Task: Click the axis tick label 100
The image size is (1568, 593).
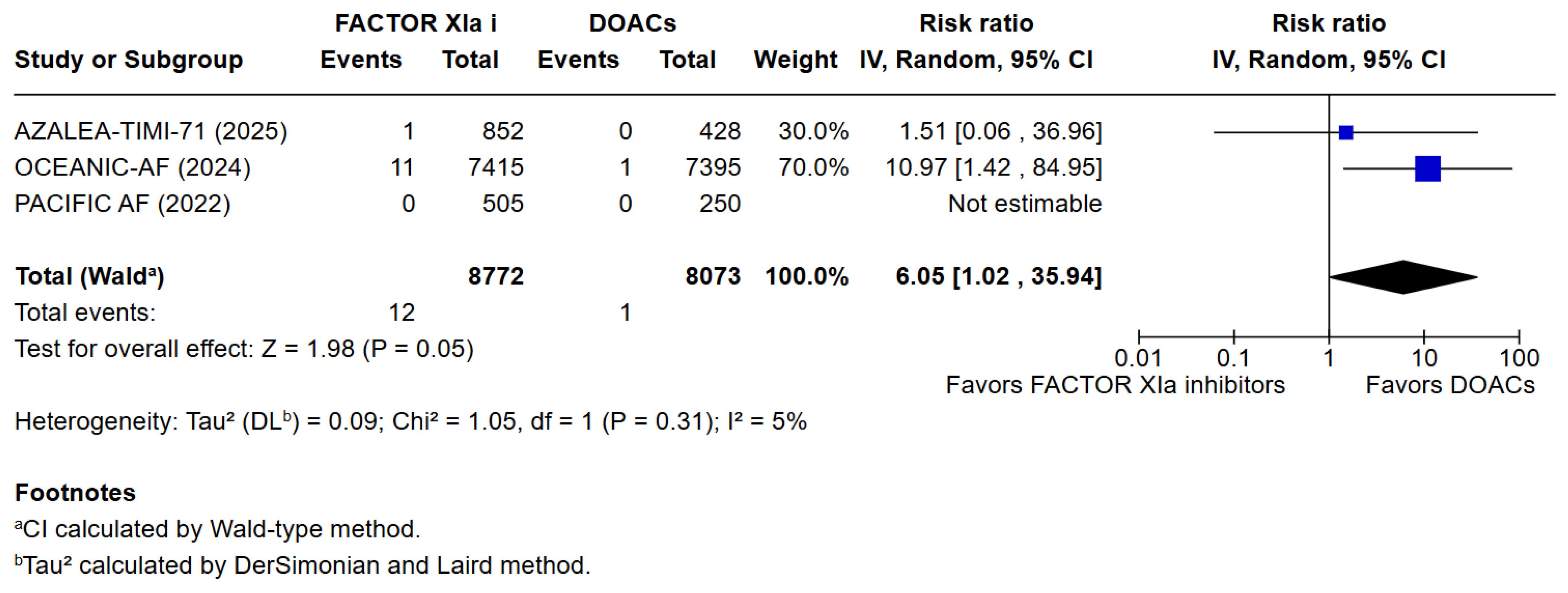Action: pyautogui.click(x=1519, y=358)
